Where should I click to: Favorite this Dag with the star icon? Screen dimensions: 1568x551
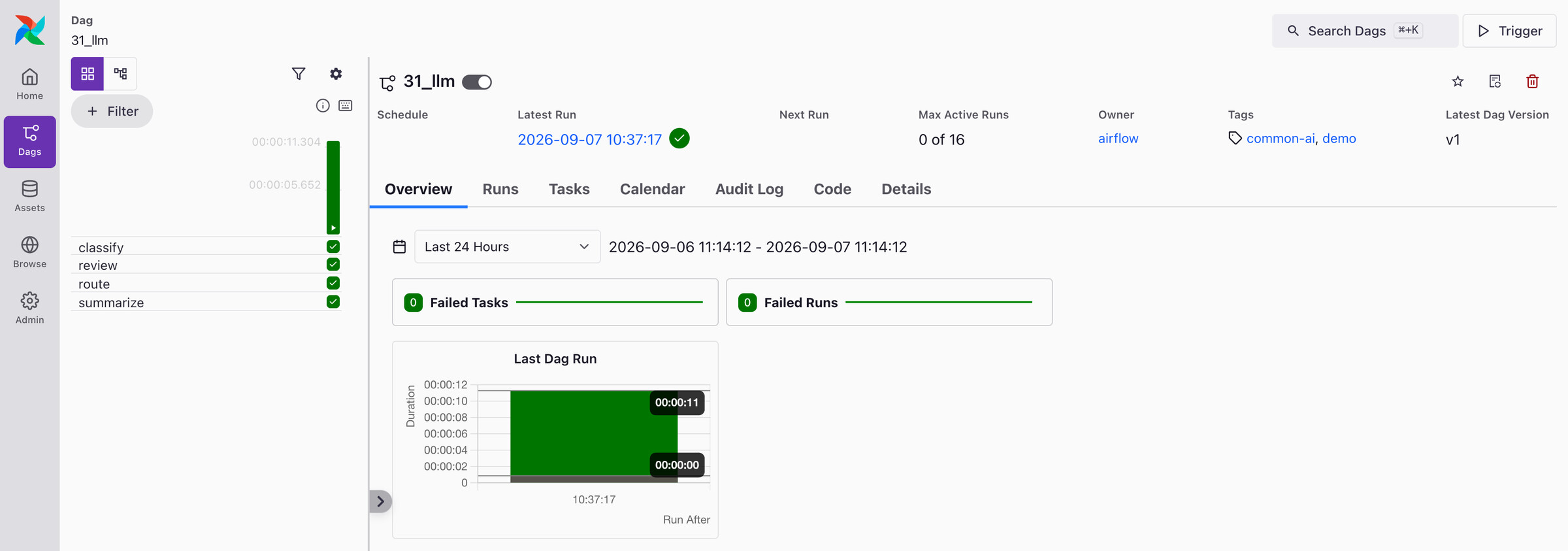click(1458, 82)
